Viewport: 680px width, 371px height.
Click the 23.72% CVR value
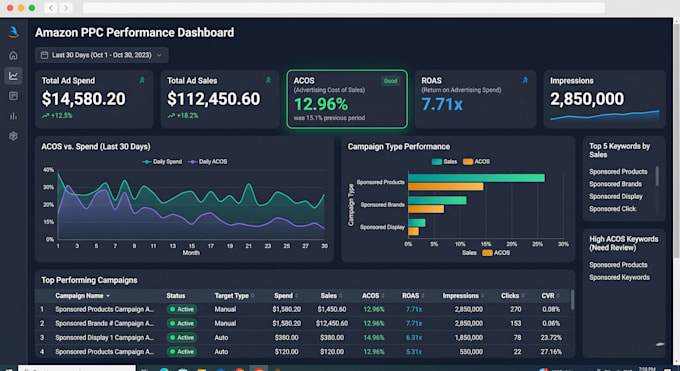(x=551, y=338)
